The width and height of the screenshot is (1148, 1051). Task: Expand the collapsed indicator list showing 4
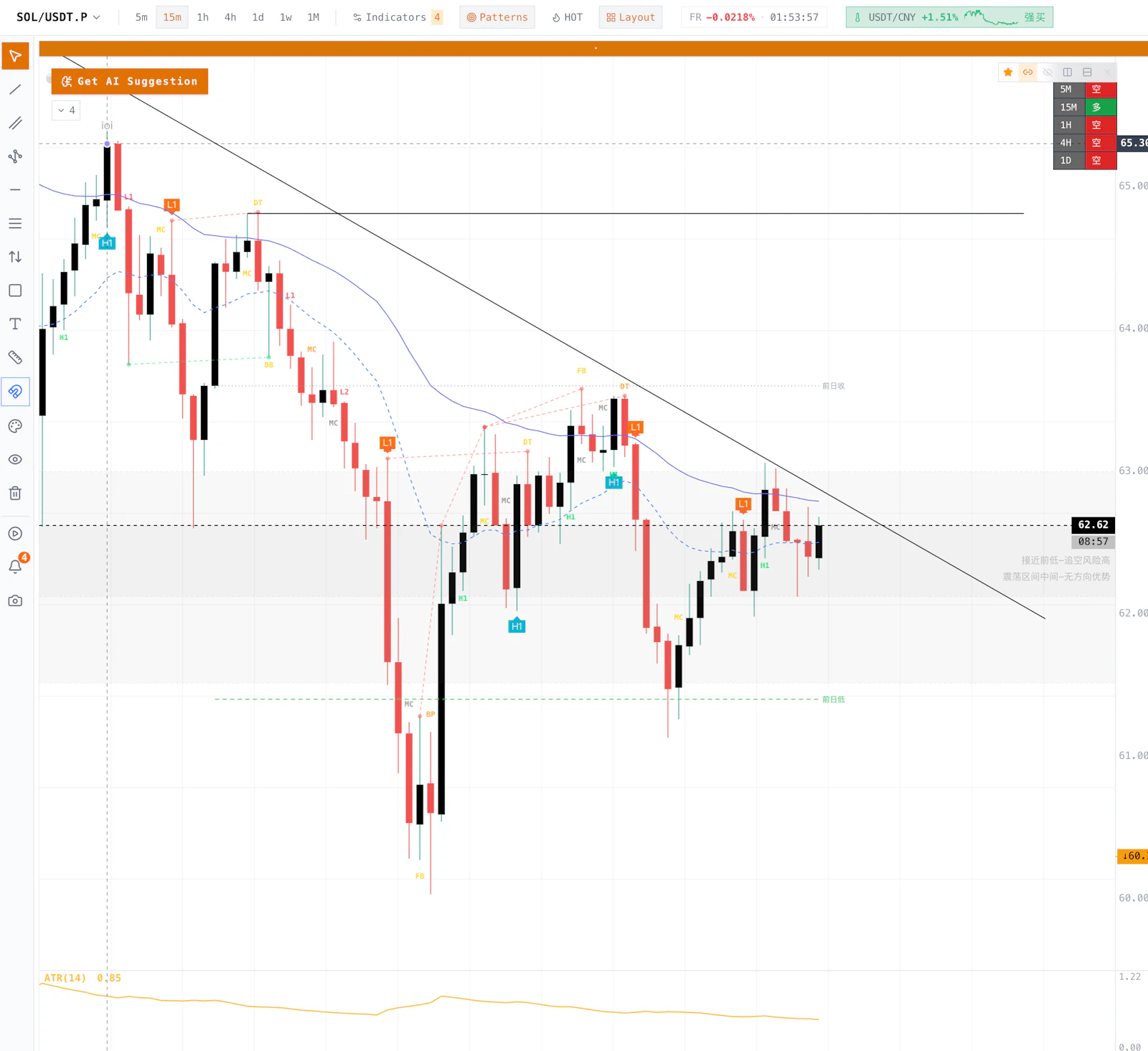(66, 110)
